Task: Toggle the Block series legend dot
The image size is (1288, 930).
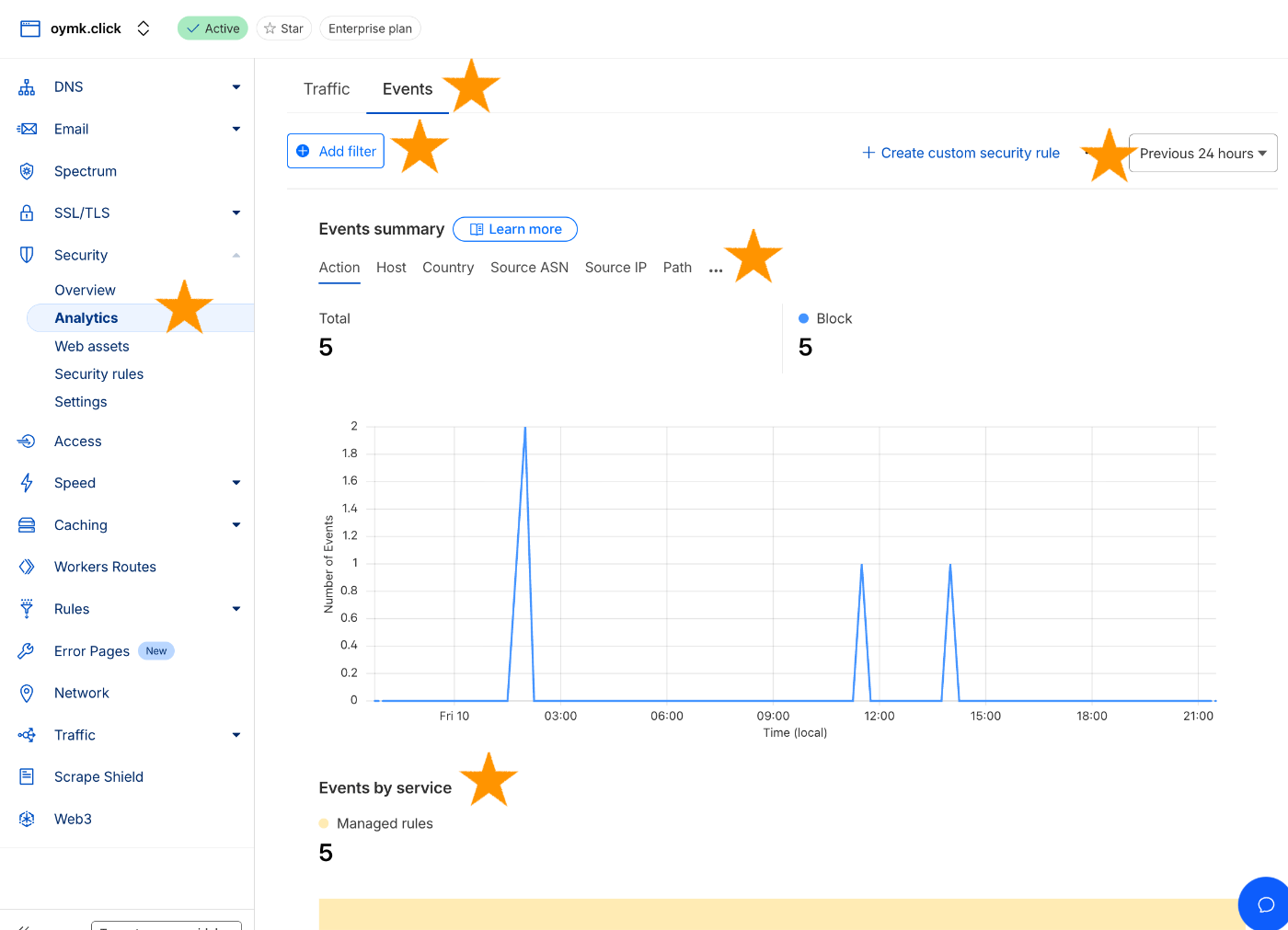Action: [x=803, y=318]
